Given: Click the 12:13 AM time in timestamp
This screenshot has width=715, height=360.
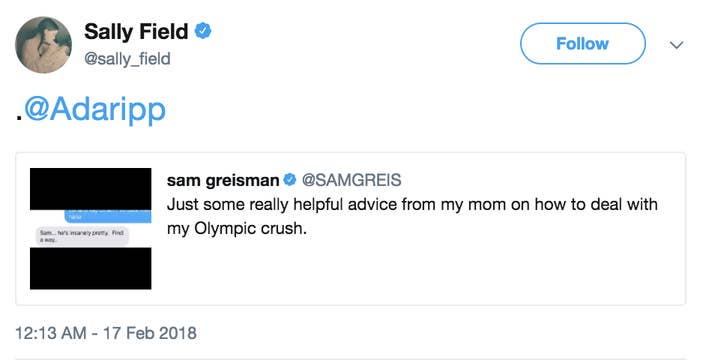Looking at the screenshot, I should click(x=51, y=333).
